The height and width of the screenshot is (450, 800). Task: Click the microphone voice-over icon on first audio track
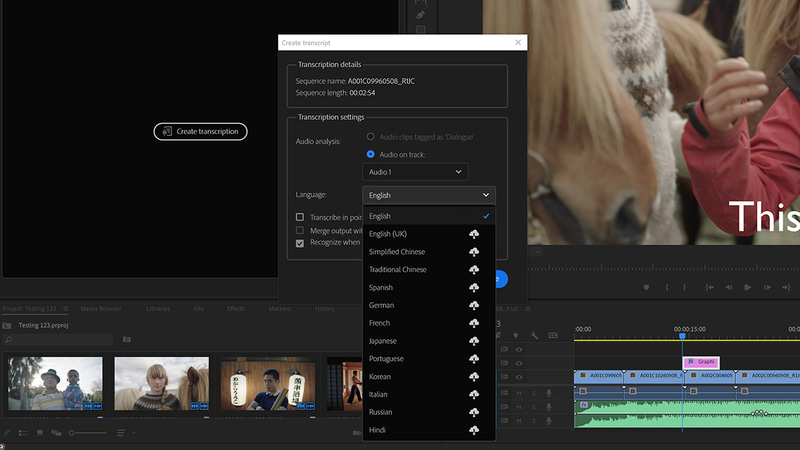(548, 393)
